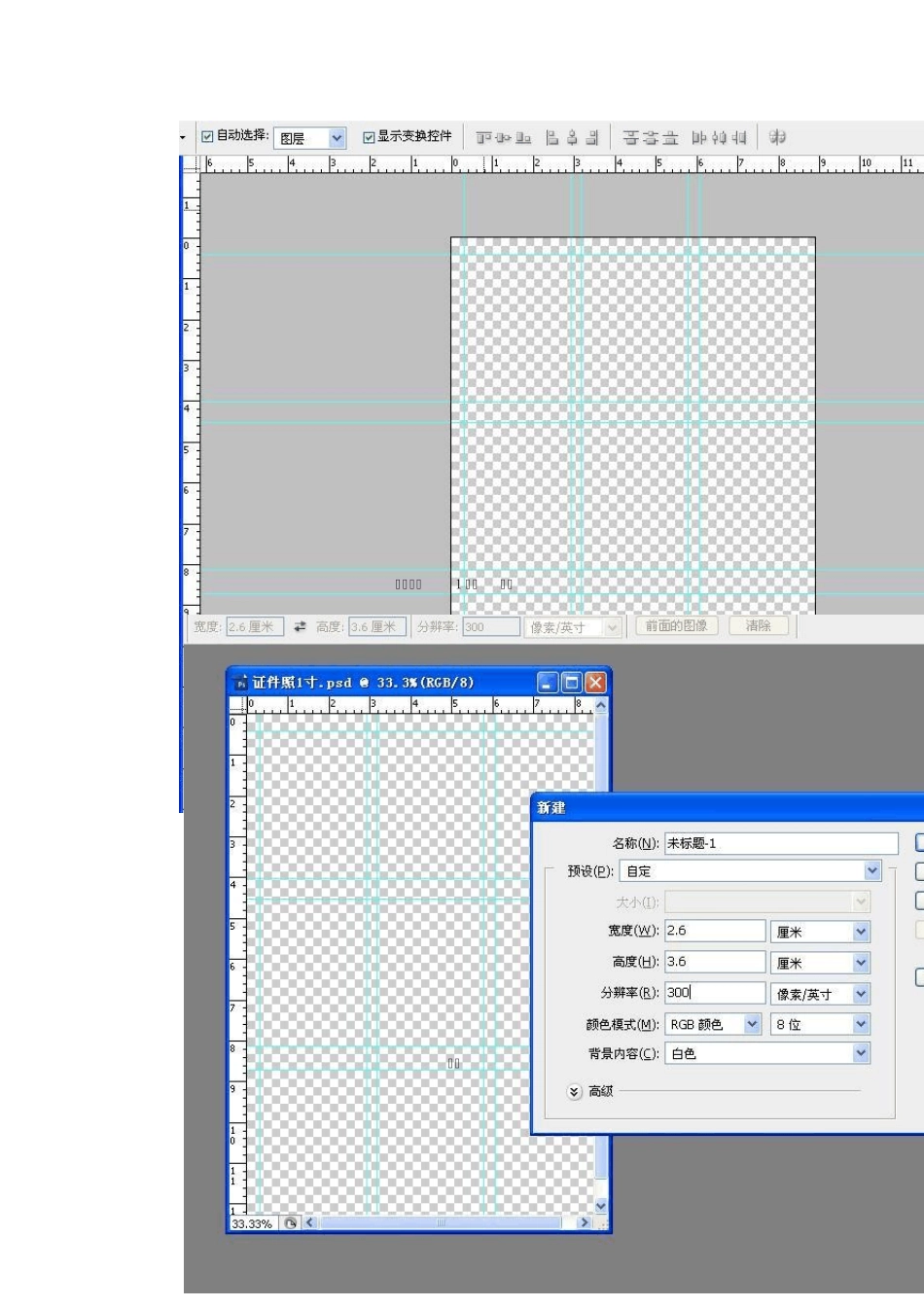Click the 宽度 field in 新建 dialog

pyautogui.click(x=715, y=931)
